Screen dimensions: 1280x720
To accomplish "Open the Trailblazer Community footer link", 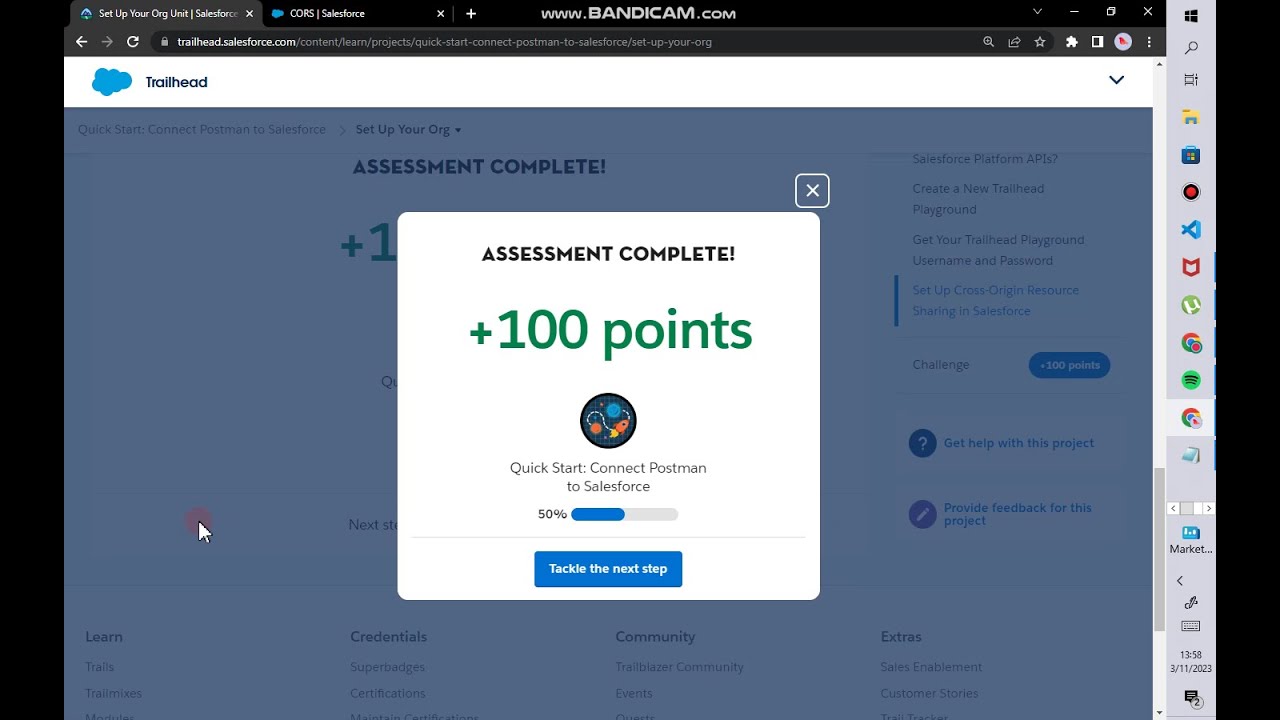I will pos(679,667).
